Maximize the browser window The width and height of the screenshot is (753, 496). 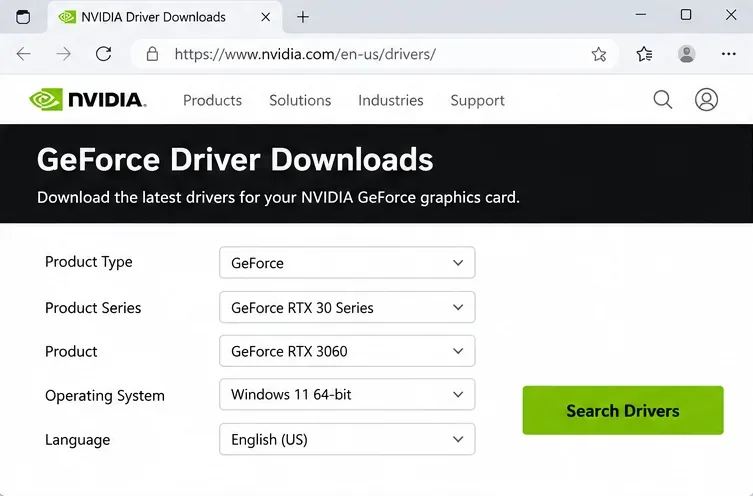(x=686, y=15)
